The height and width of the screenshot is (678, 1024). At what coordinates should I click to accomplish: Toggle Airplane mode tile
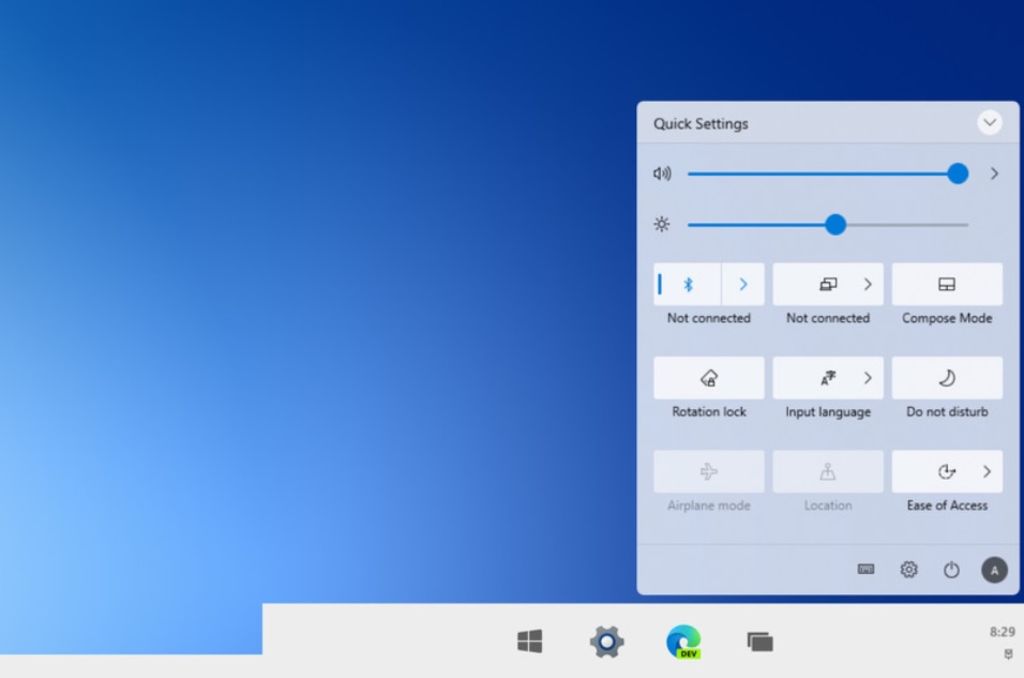(x=709, y=471)
